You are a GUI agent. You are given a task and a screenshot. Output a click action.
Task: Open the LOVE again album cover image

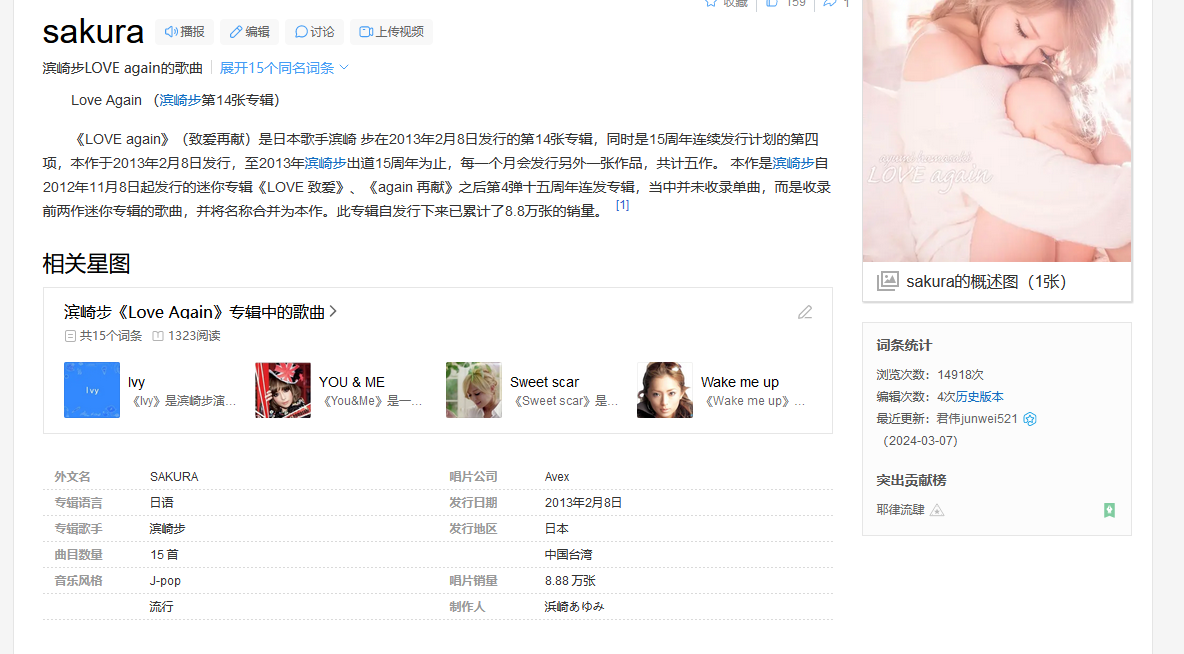(997, 130)
